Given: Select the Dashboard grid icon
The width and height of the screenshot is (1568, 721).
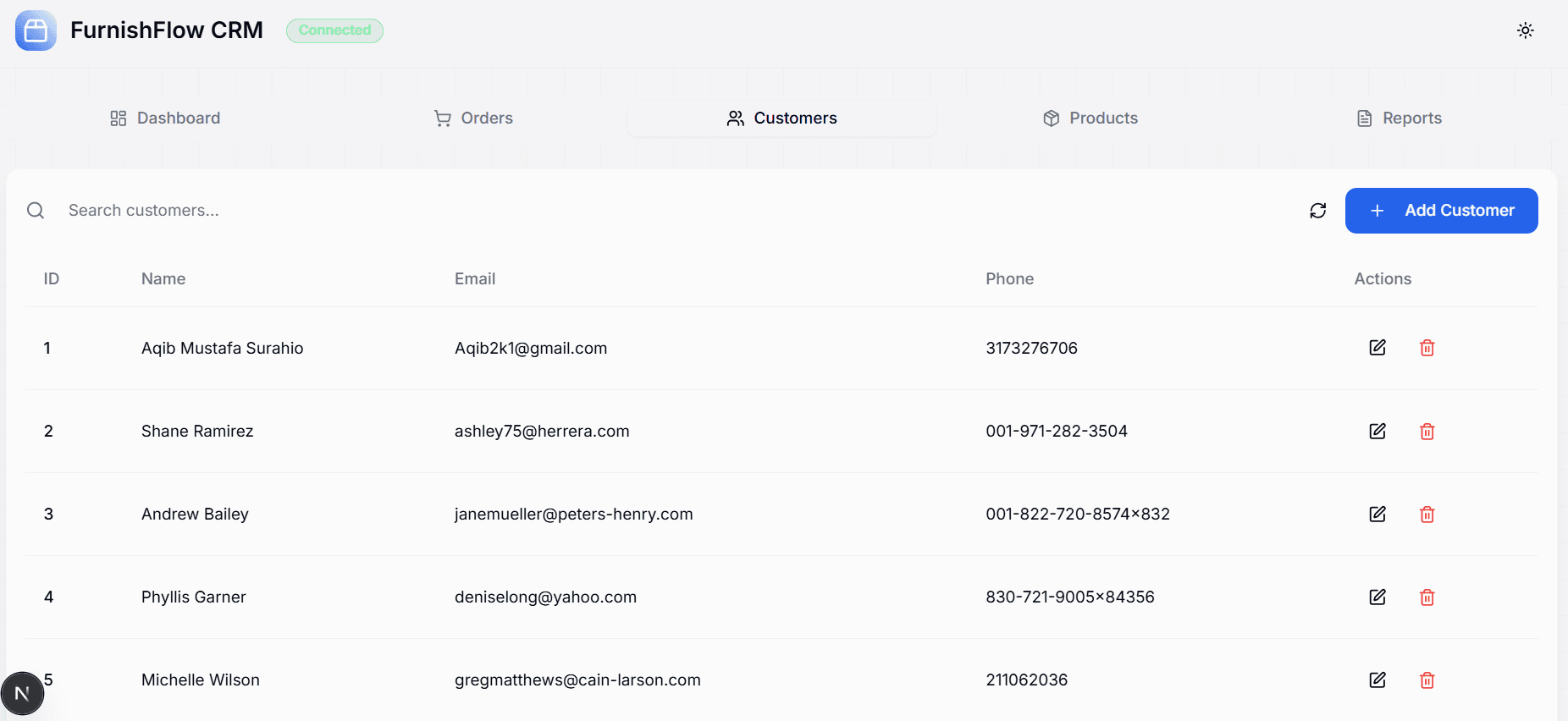Looking at the screenshot, I should [x=118, y=118].
